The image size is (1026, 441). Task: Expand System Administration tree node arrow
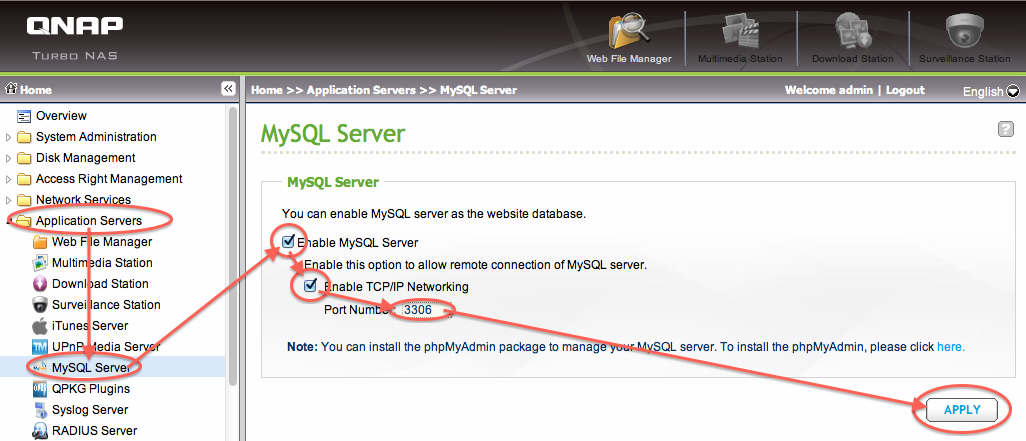click(8, 137)
